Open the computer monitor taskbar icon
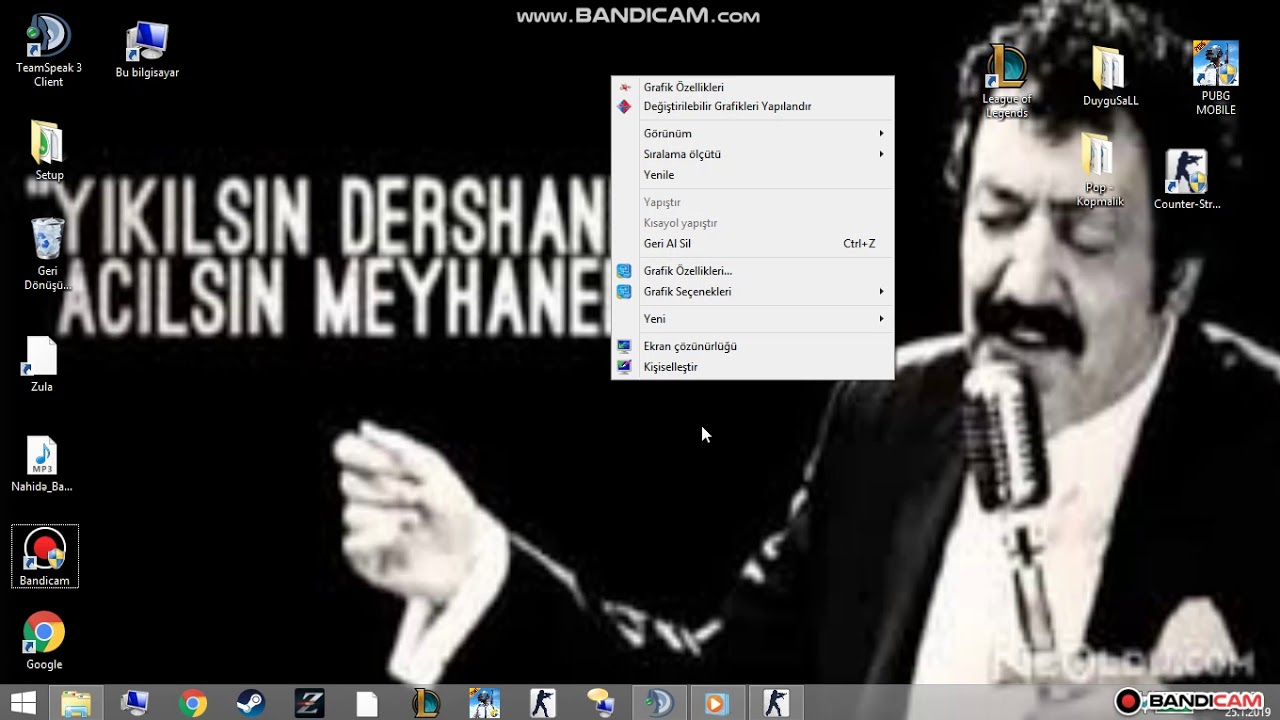The height and width of the screenshot is (720, 1280). coord(134,703)
